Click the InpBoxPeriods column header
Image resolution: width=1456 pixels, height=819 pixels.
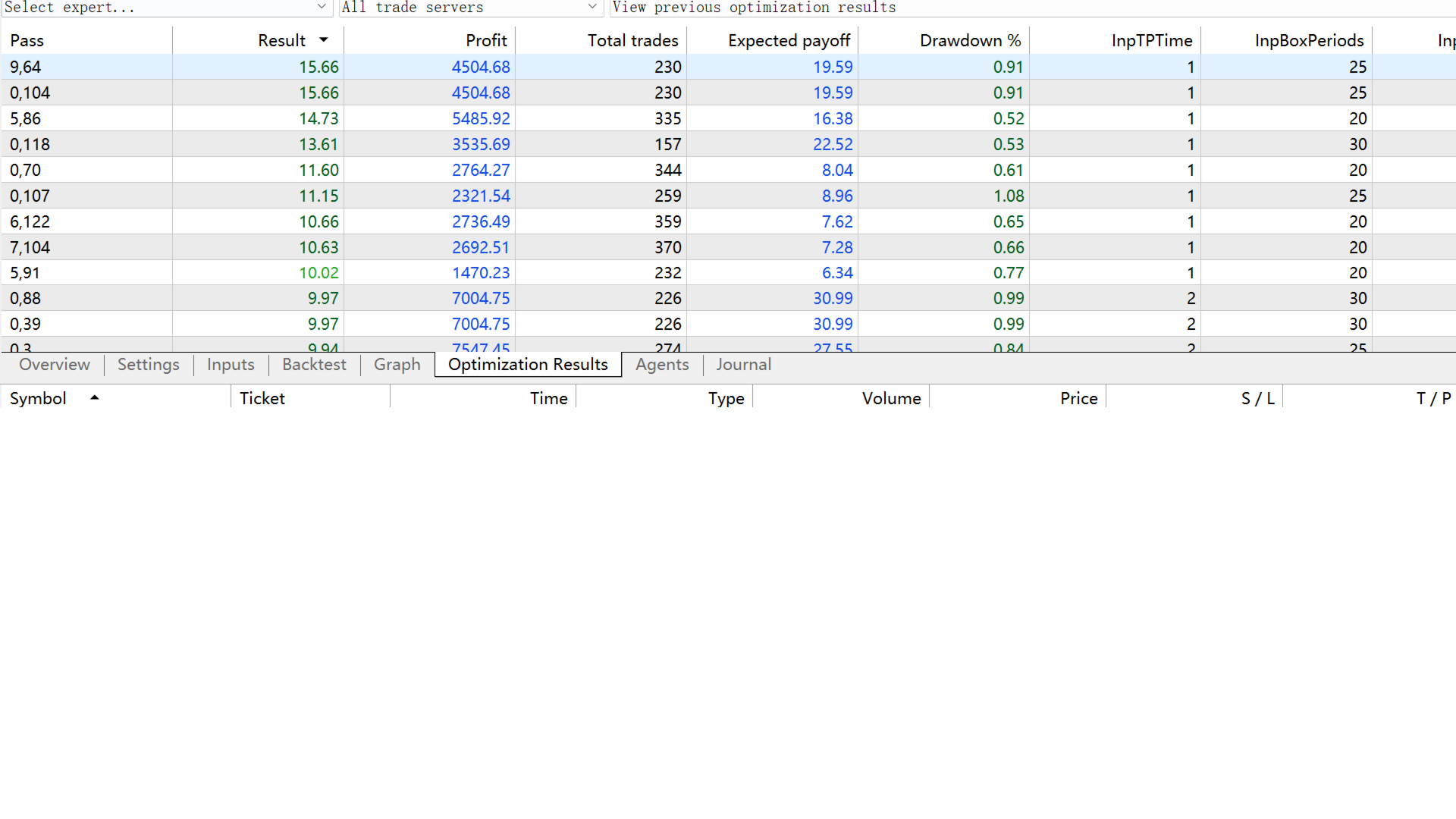1309,40
